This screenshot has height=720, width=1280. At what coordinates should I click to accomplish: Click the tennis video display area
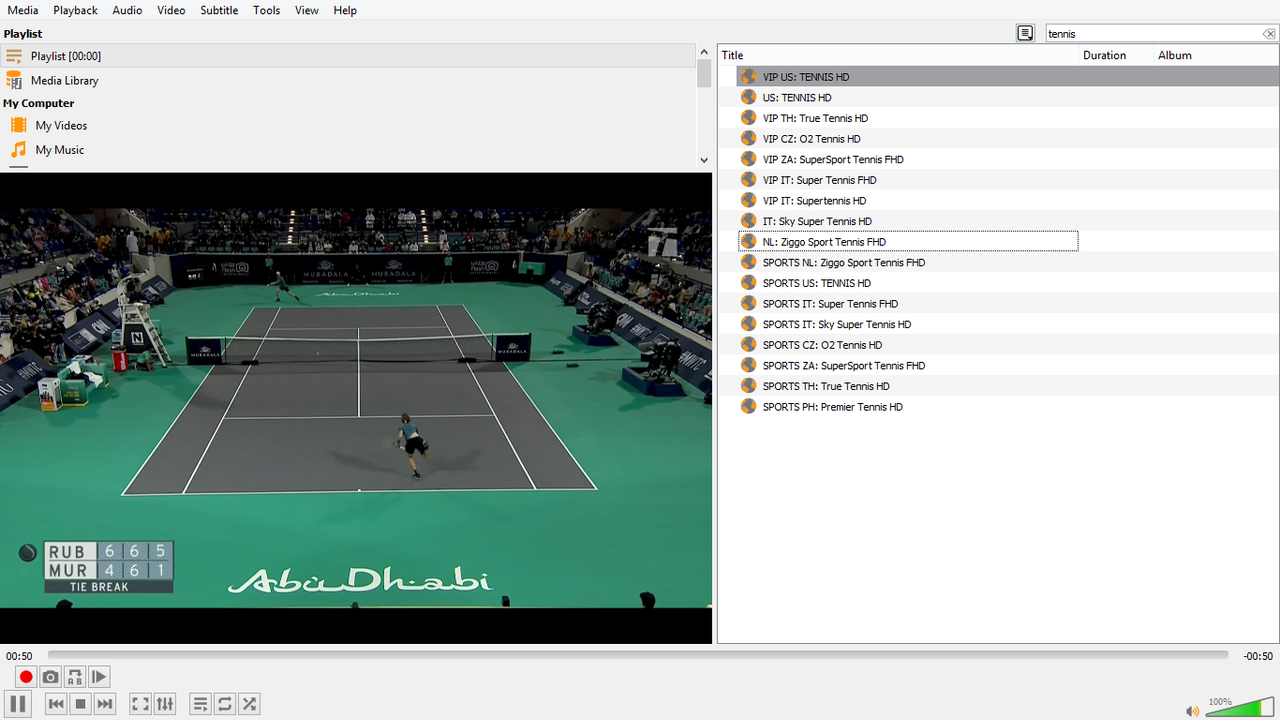click(356, 408)
